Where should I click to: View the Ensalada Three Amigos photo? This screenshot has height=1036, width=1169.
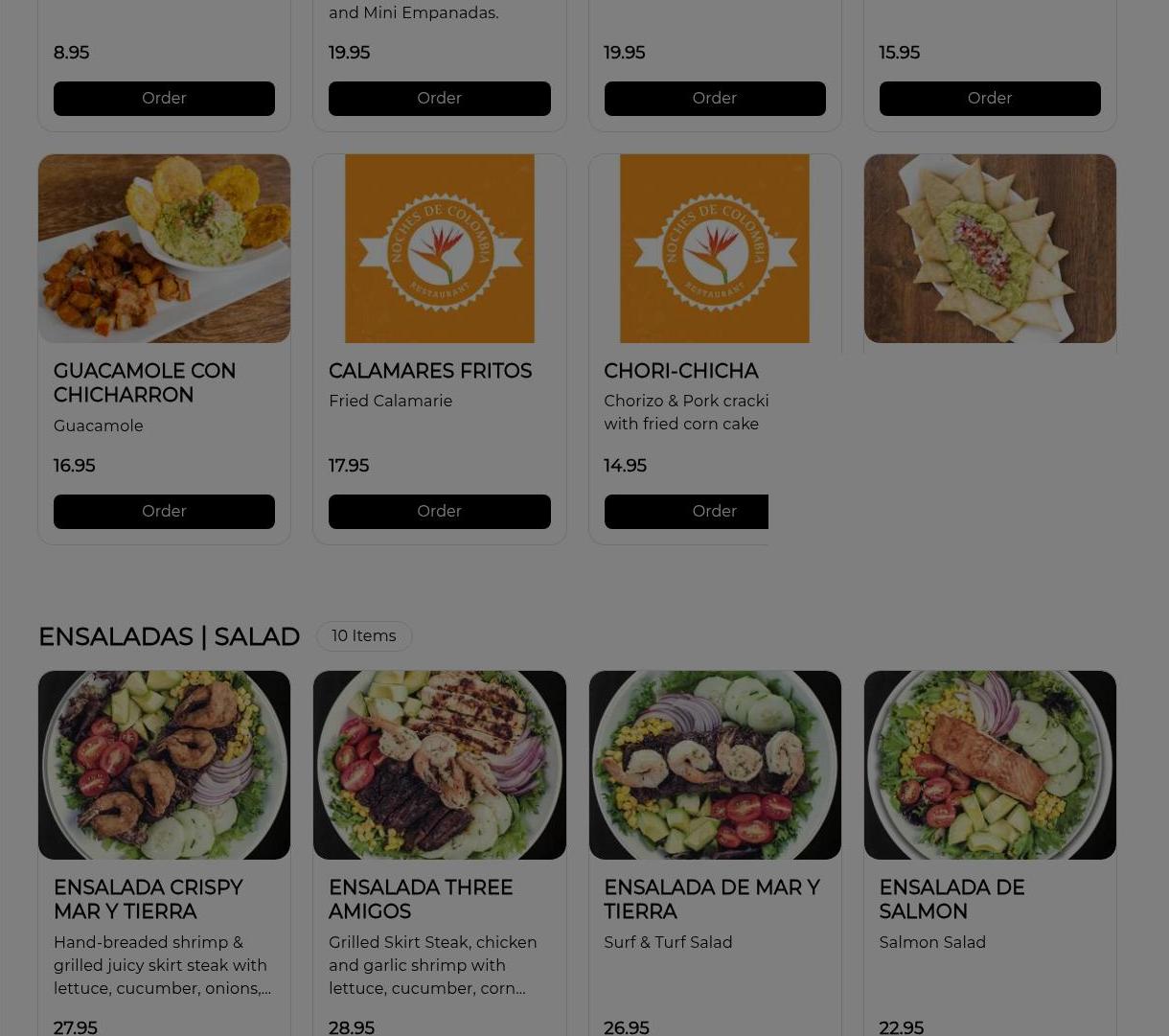coord(439,766)
